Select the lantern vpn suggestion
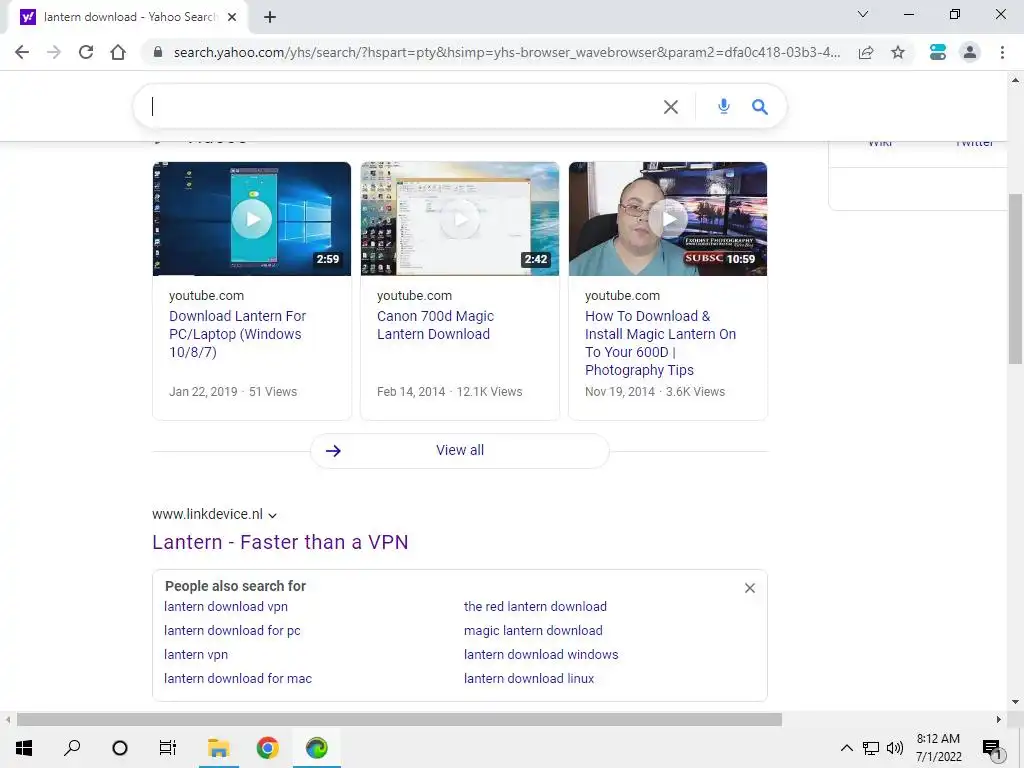This screenshot has height=768, width=1024. (196, 655)
